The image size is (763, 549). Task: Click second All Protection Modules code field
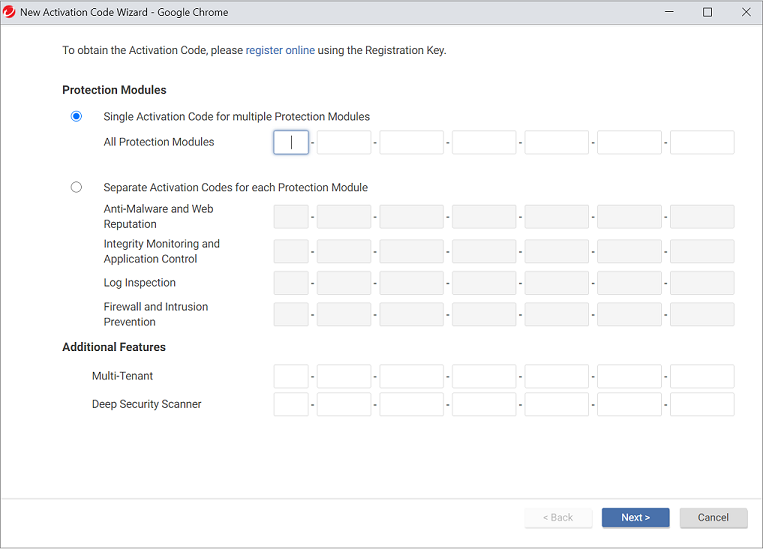click(x=344, y=142)
